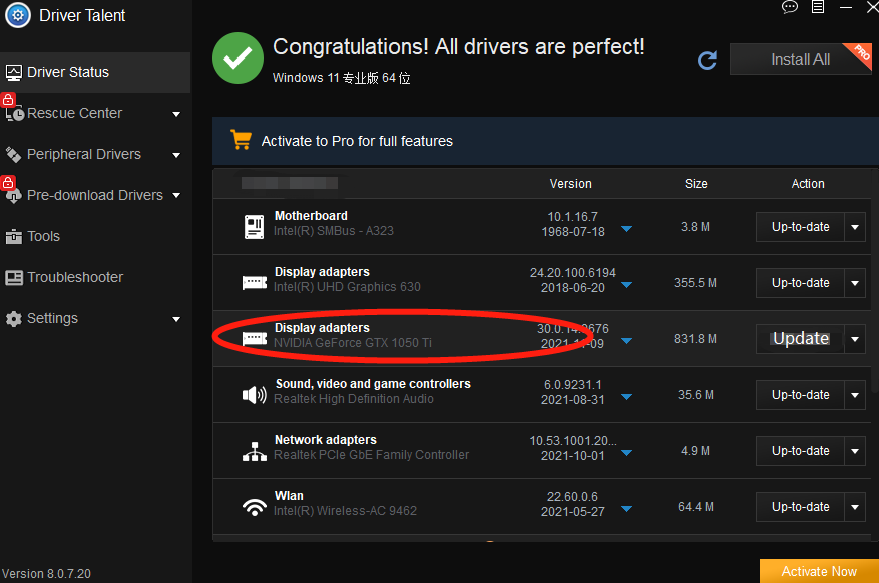
Task: Open the Tools section
Action: coord(95,237)
